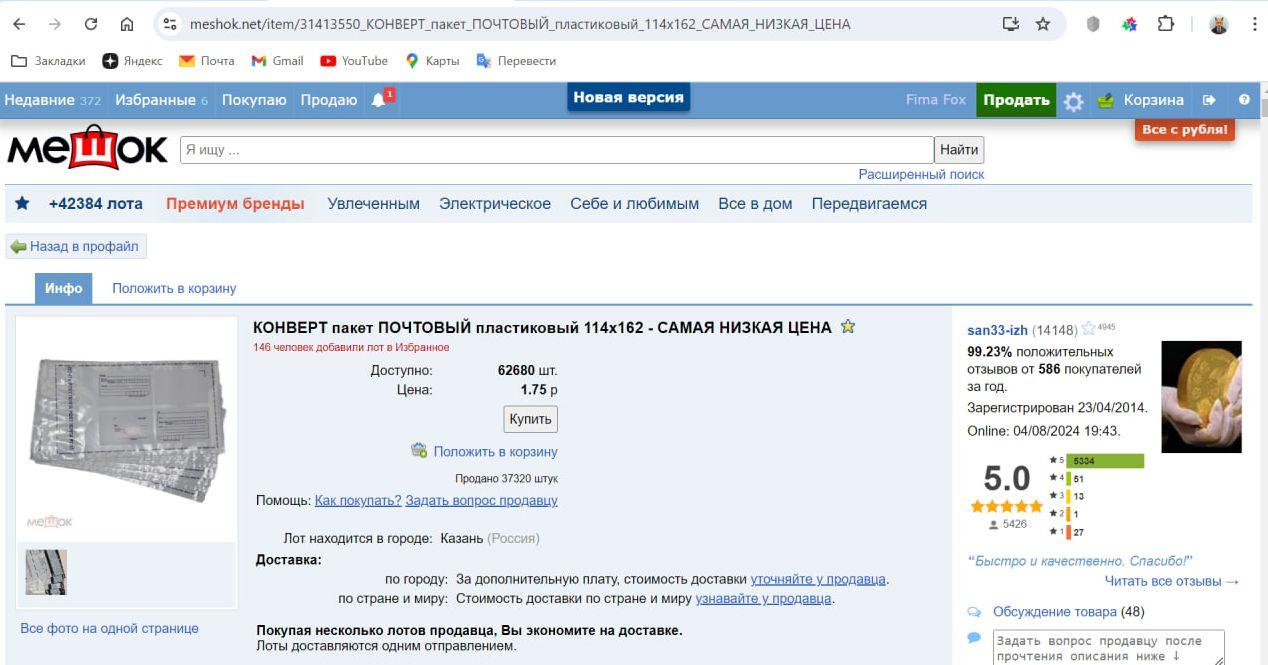The height and width of the screenshot is (665, 1268).
Task: Click Задать вопрос продавцу link
Action: [481, 500]
